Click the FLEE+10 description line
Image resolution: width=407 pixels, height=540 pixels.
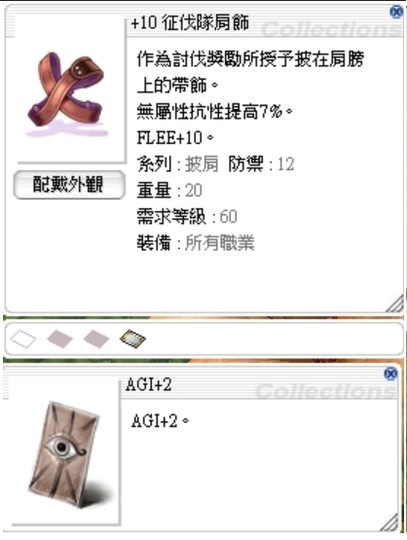click(x=175, y=138)
